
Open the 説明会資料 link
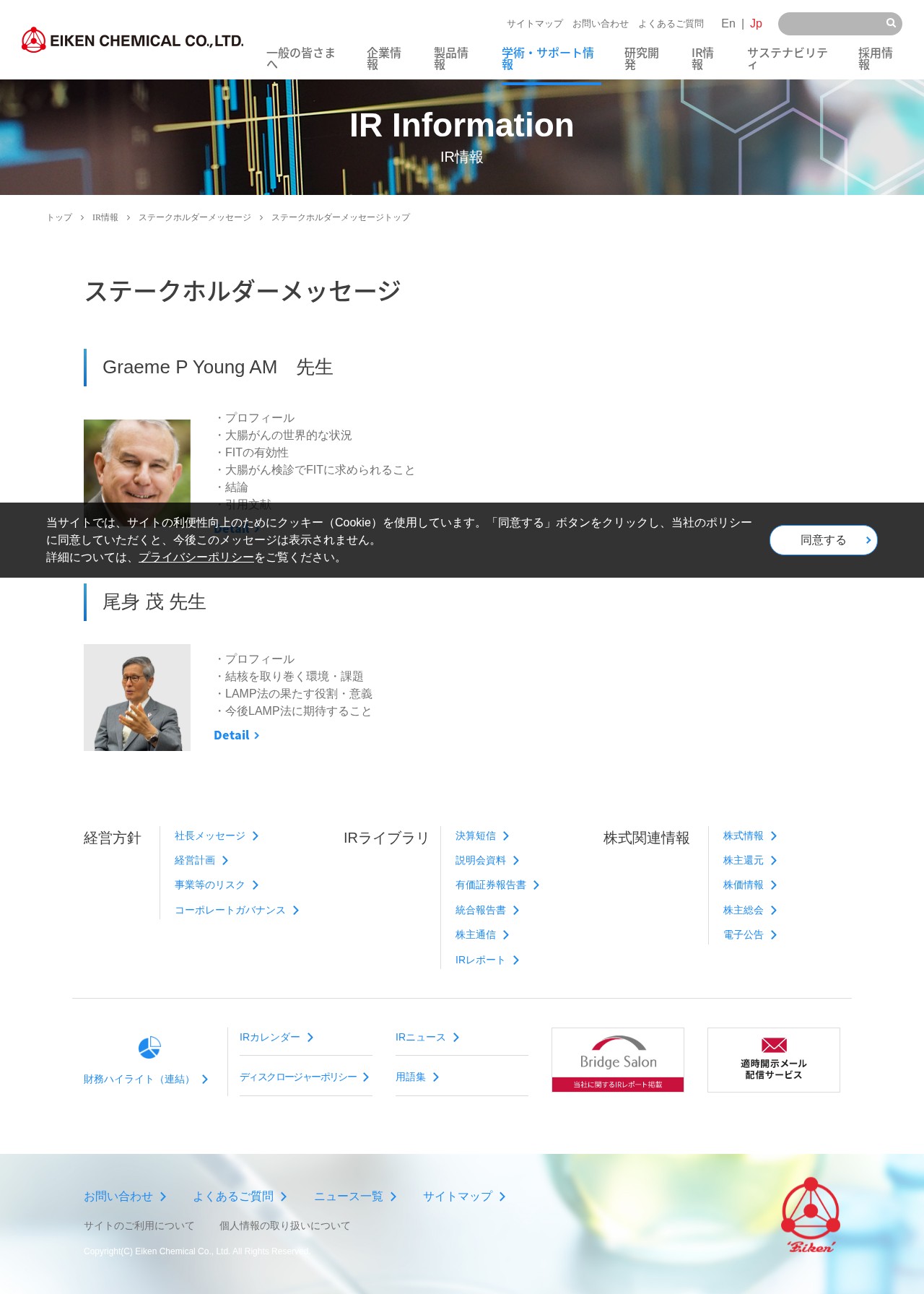click(x=487, y=860)
